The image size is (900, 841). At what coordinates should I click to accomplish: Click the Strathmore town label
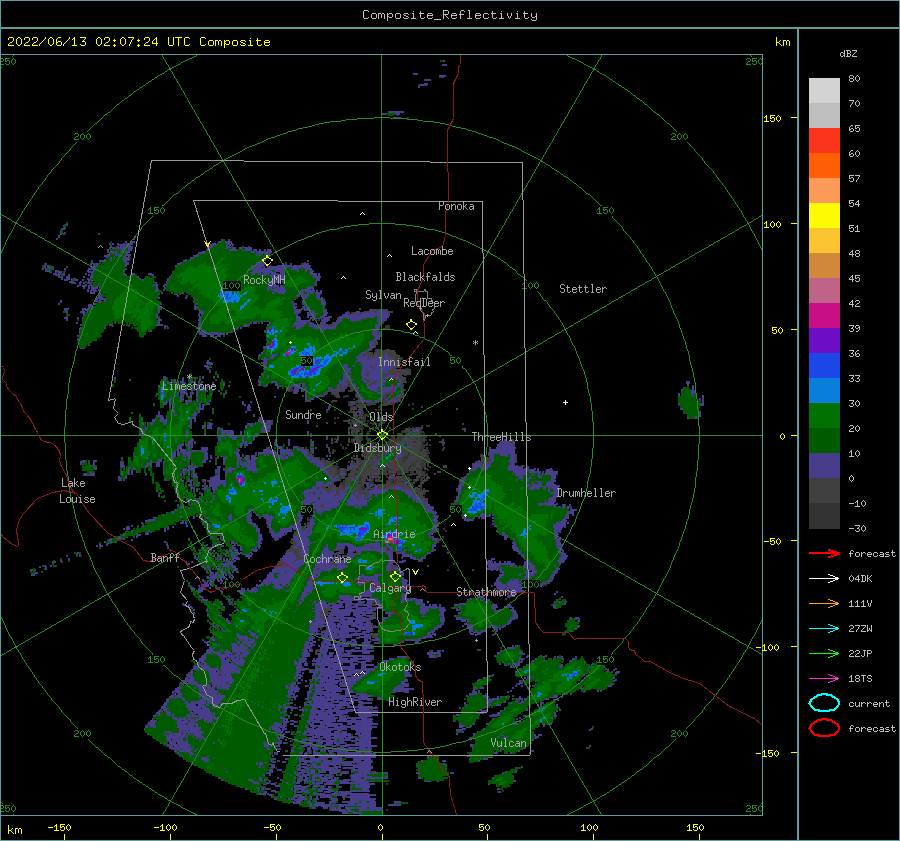(x=486, y=592)
